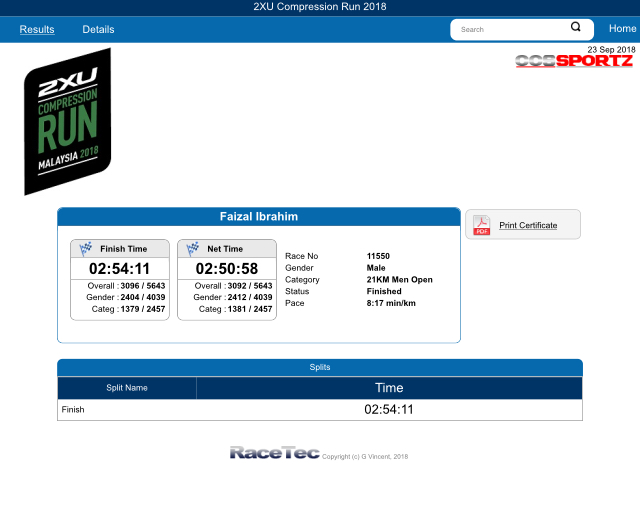Viewport: 640px width, 506px height.
Task: Open the Details tab
Action: (98, 29)
